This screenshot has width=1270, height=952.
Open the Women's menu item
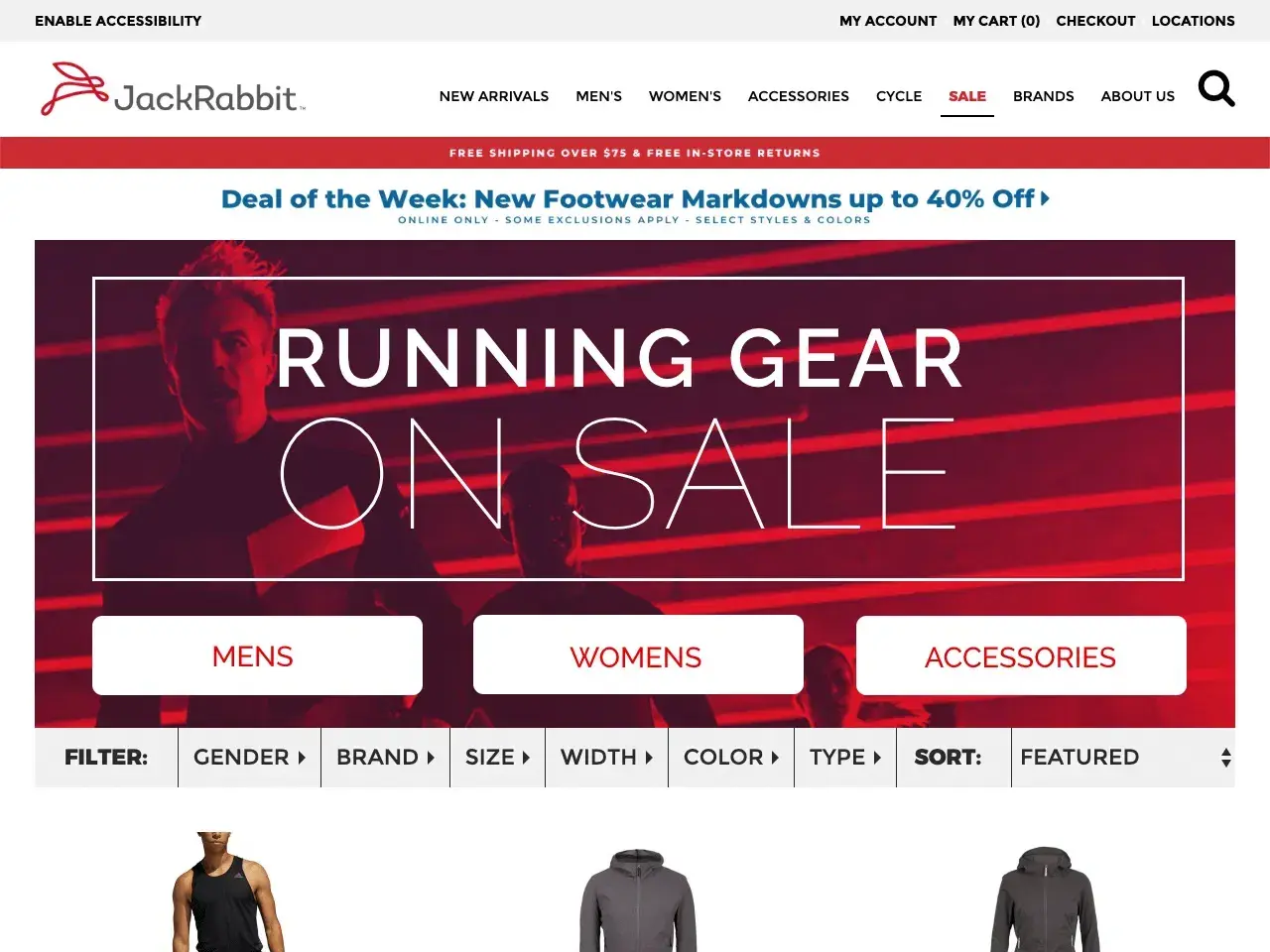685,96
